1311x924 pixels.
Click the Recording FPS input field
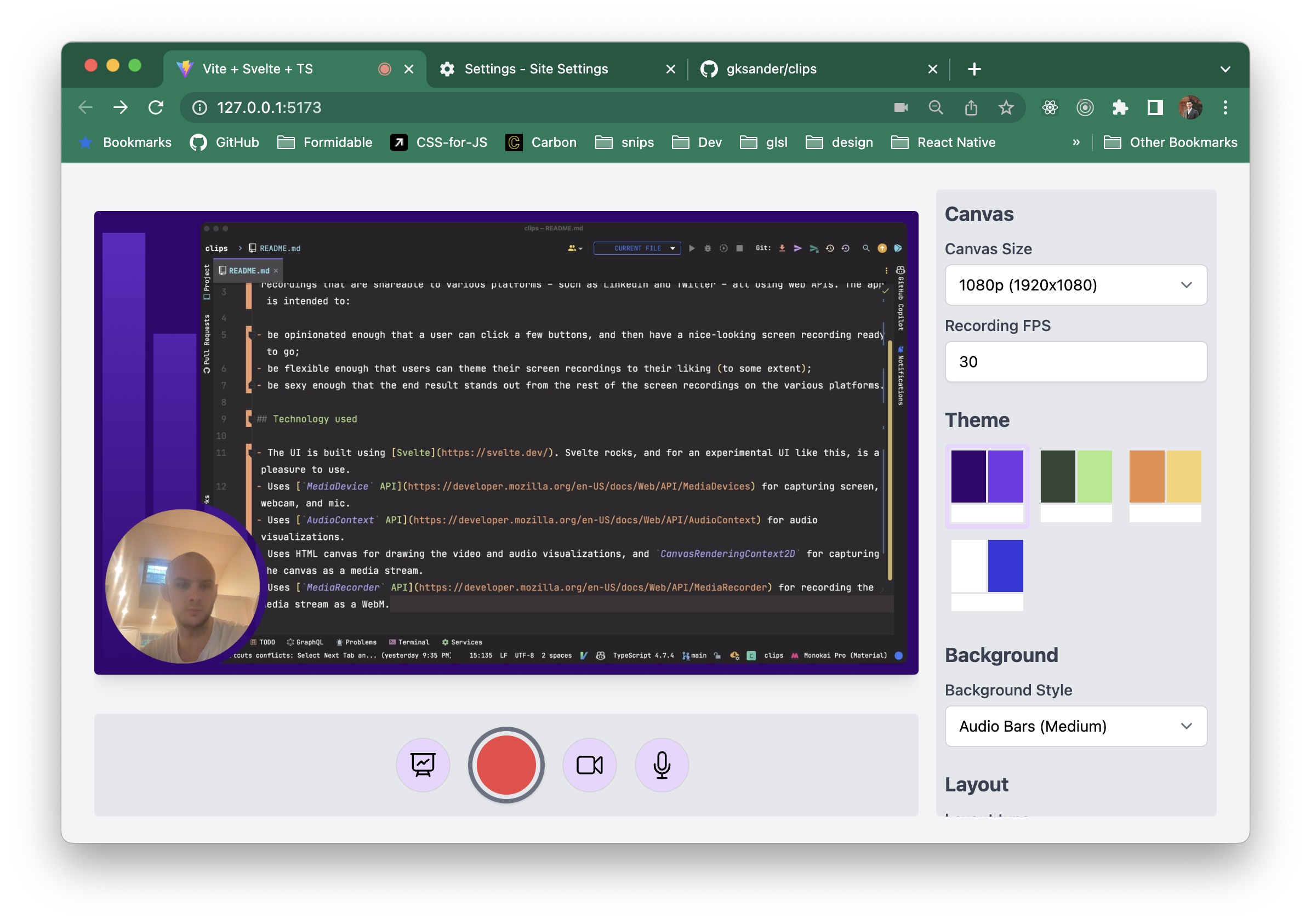[1075, 362]
